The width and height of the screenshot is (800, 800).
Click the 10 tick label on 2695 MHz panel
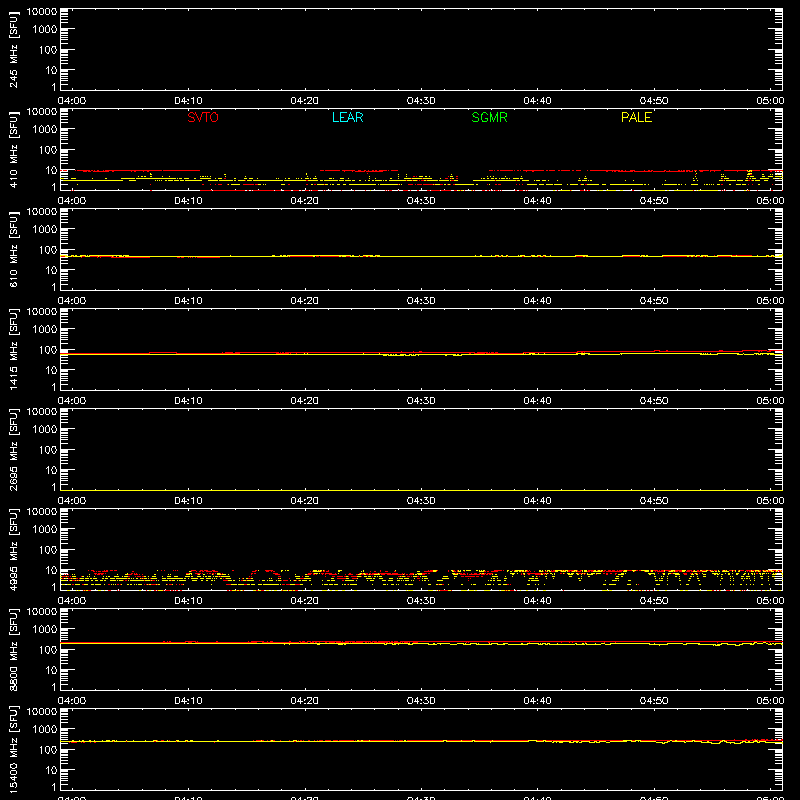point(51,470)
